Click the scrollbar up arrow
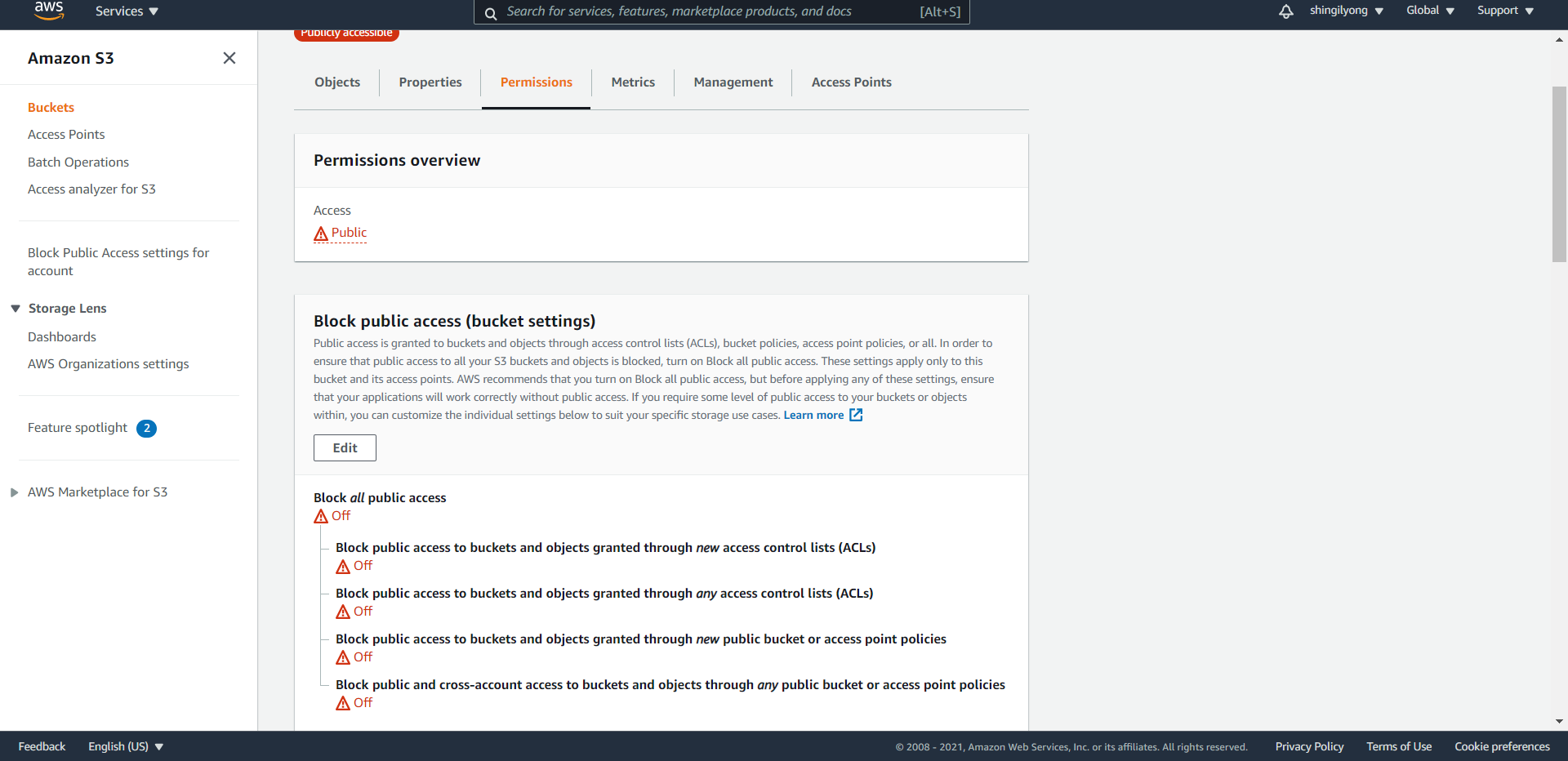Screen dimensions: 1568x761 (1559, 39)
